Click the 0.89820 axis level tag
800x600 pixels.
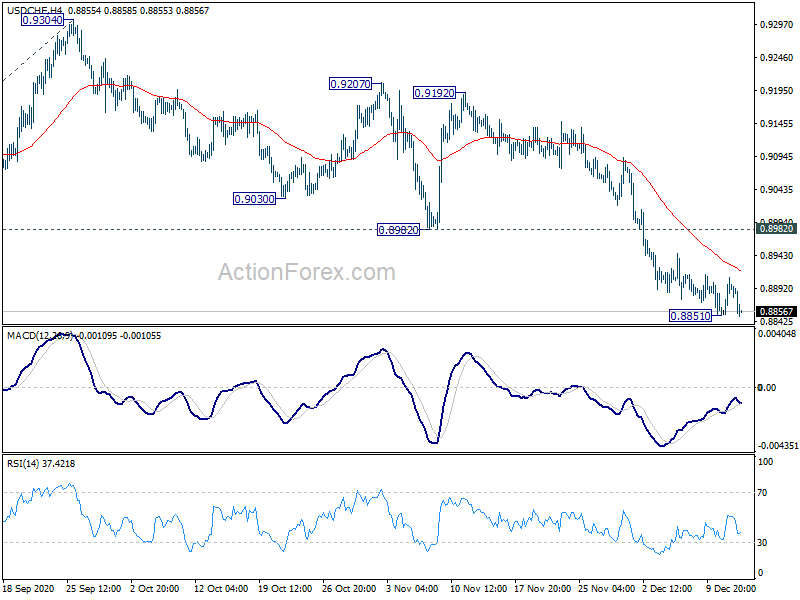click(x=776, y=229)
